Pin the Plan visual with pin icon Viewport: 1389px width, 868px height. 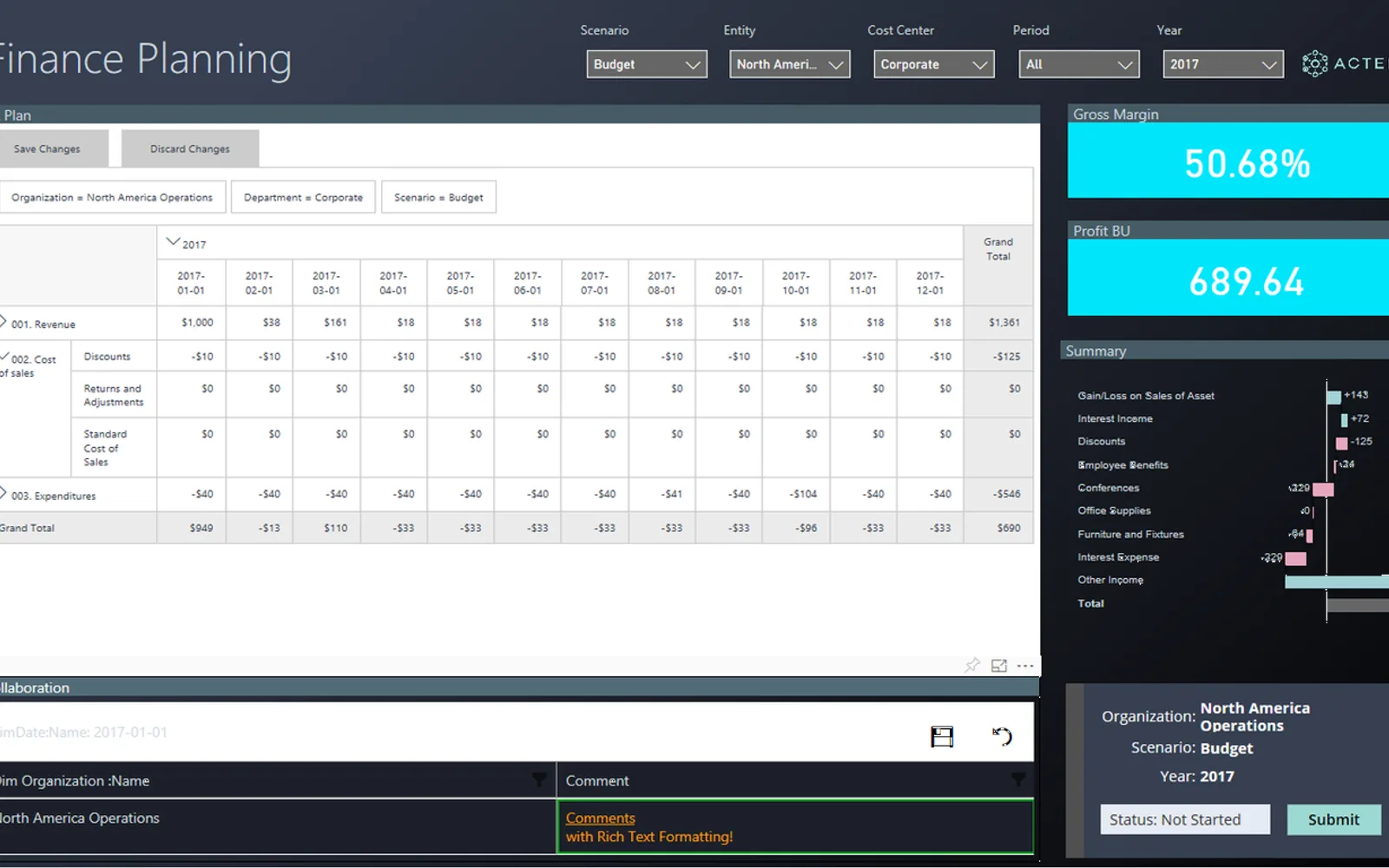pos(972,665)
